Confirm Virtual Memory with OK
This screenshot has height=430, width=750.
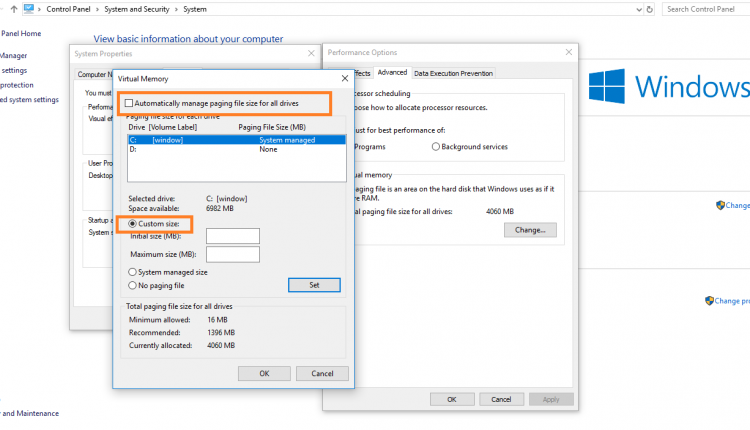coord(264,374)
